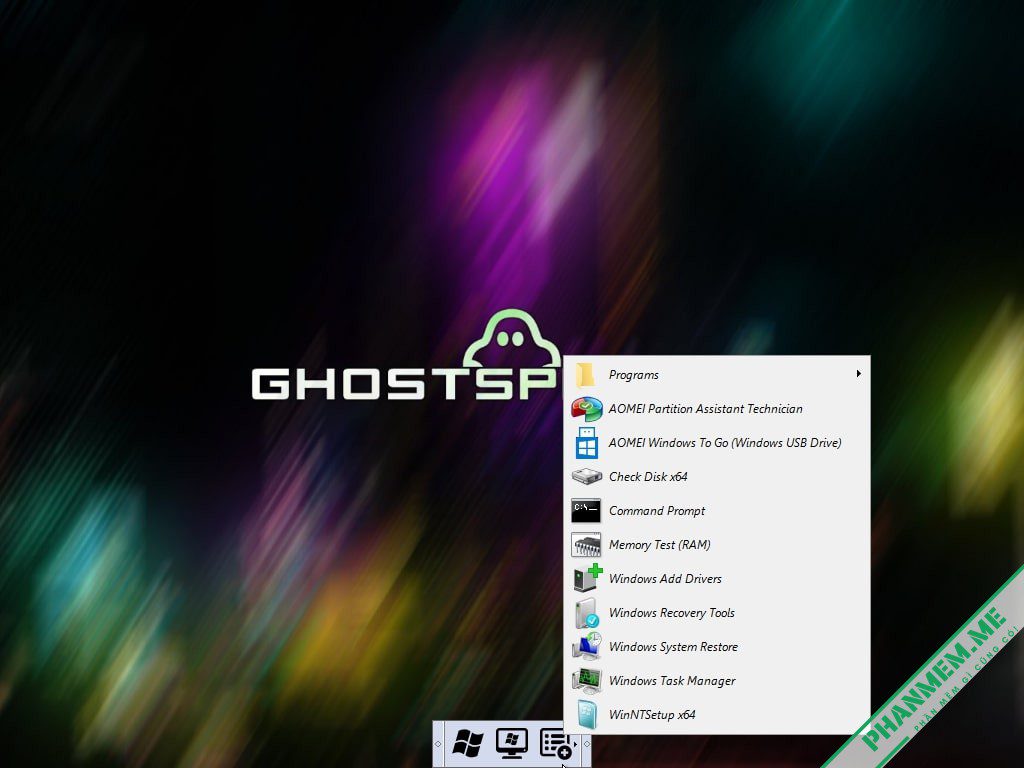Click the monitor with Windows logo icon
The image size is (1024, 768).
[511, 743]
